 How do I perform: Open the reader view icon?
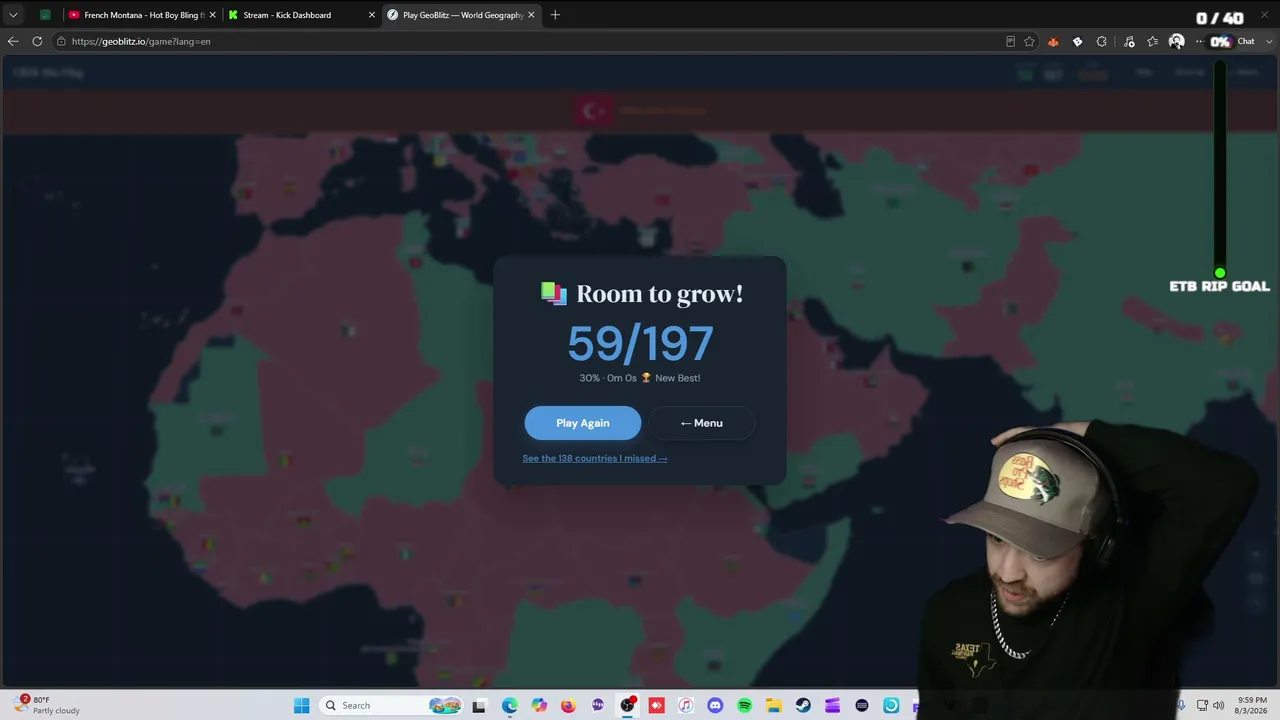pyautogui.click(x=1010, y=41)
